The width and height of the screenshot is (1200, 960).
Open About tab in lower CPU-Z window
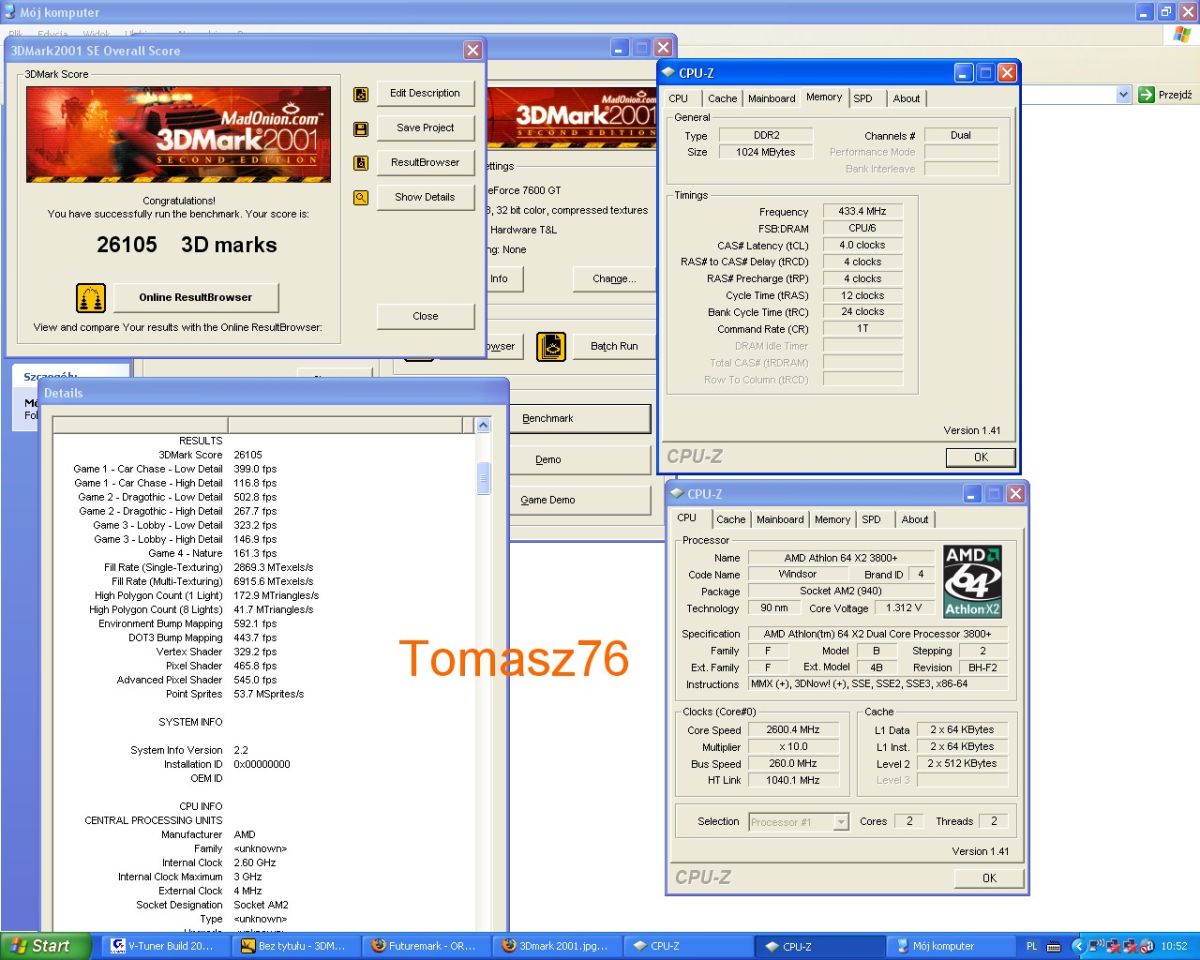point(915,519)
